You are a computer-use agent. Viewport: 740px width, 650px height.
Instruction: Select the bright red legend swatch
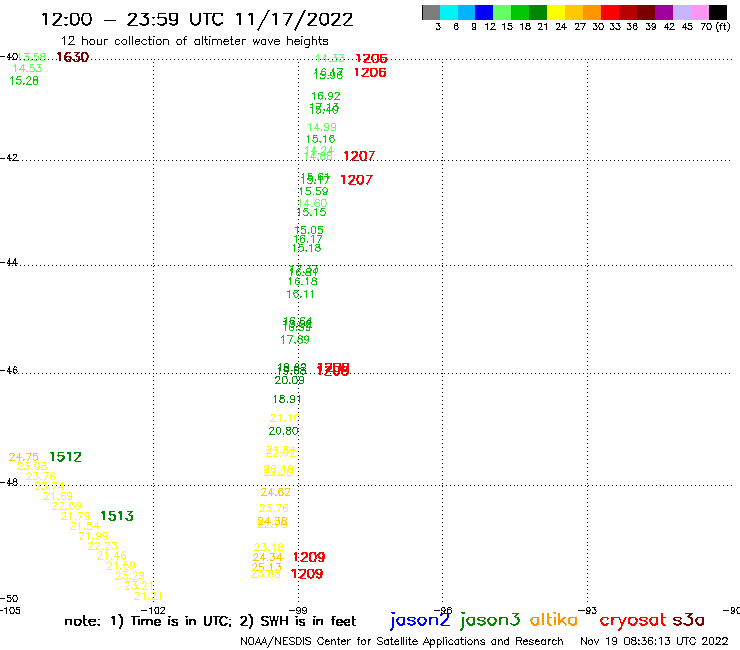(x=610, y=12)
